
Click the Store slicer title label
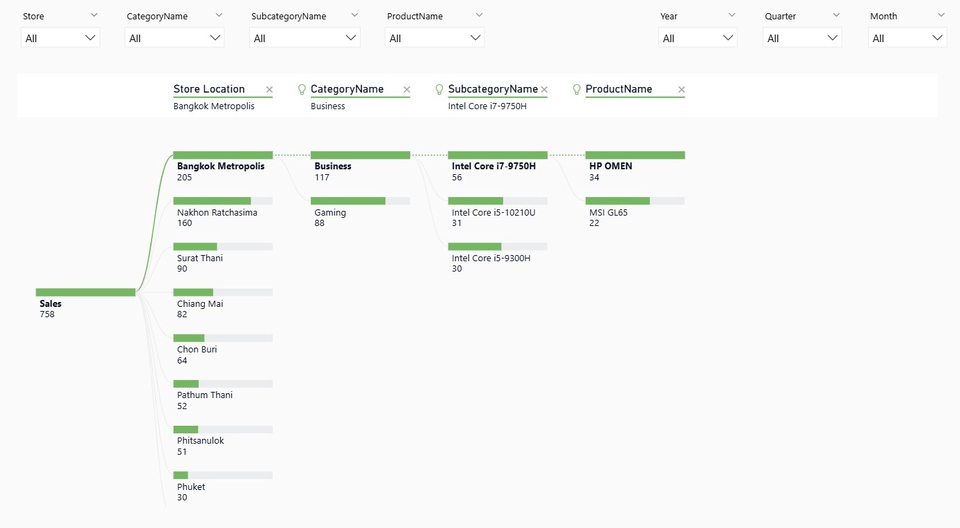point(33,16)
